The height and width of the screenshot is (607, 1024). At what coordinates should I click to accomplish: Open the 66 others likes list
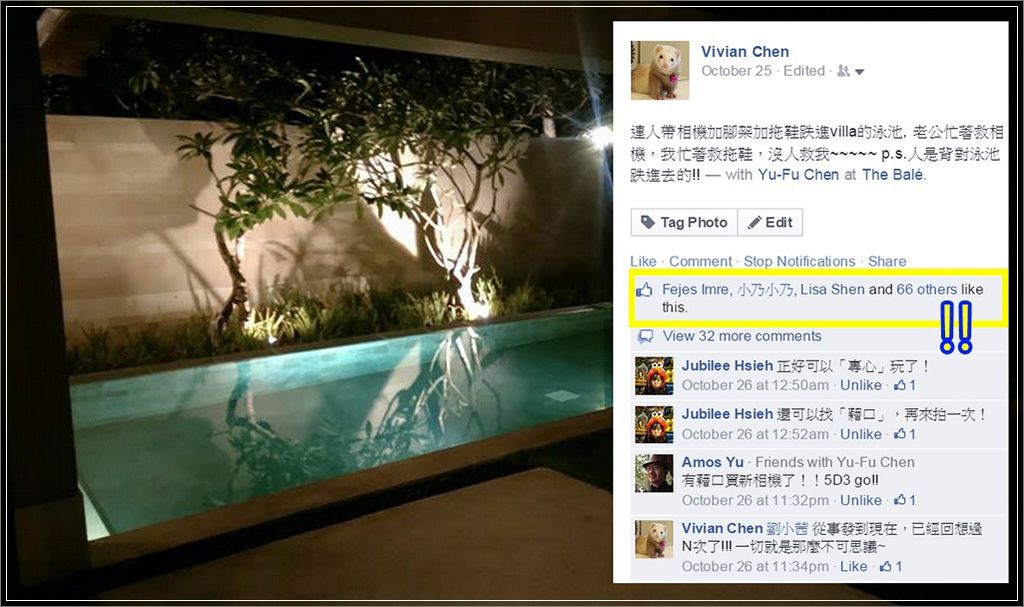tap(926, 289)
